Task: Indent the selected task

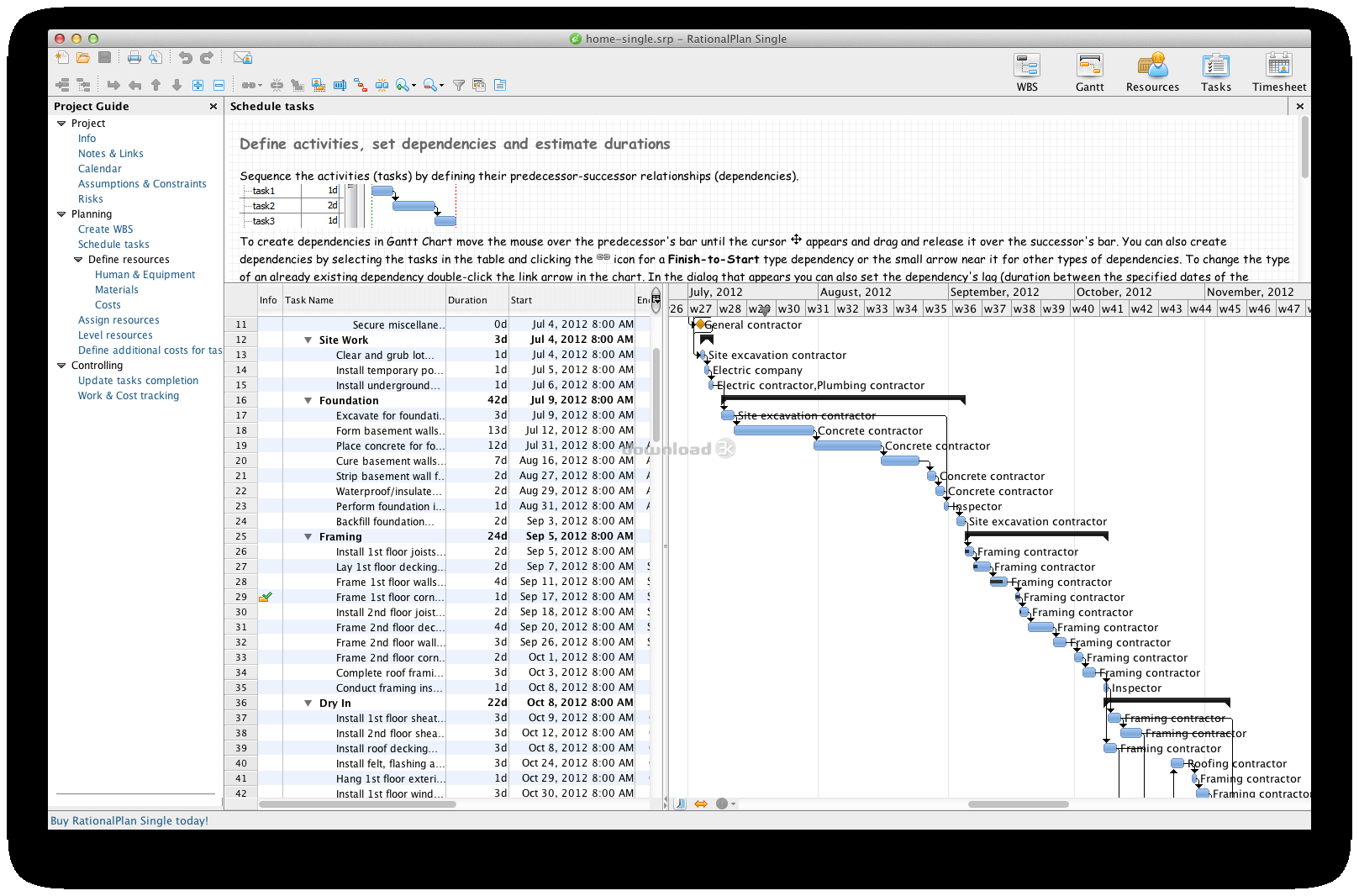Action: pyautogui.click(x=113, y=85)
